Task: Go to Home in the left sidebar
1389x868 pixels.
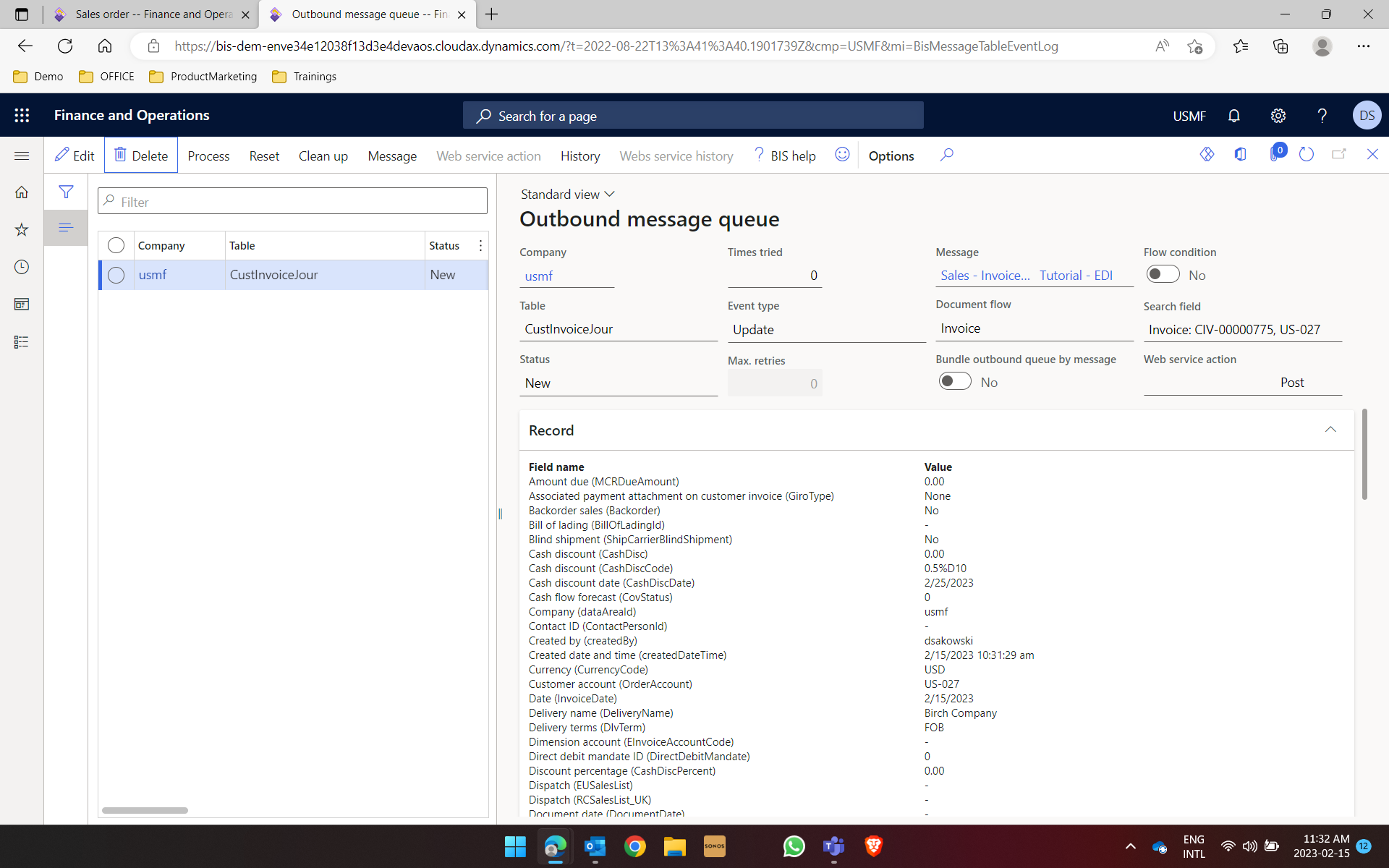Action: [x=22, y=192]
